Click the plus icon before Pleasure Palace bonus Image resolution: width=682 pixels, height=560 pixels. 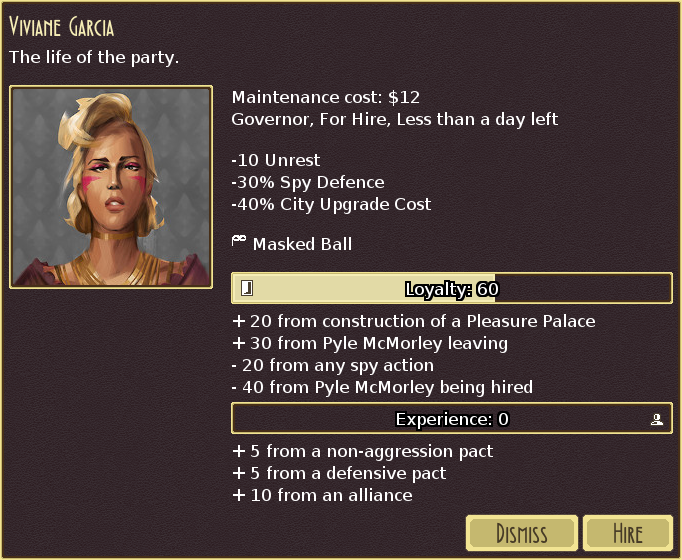click(239, 321)
